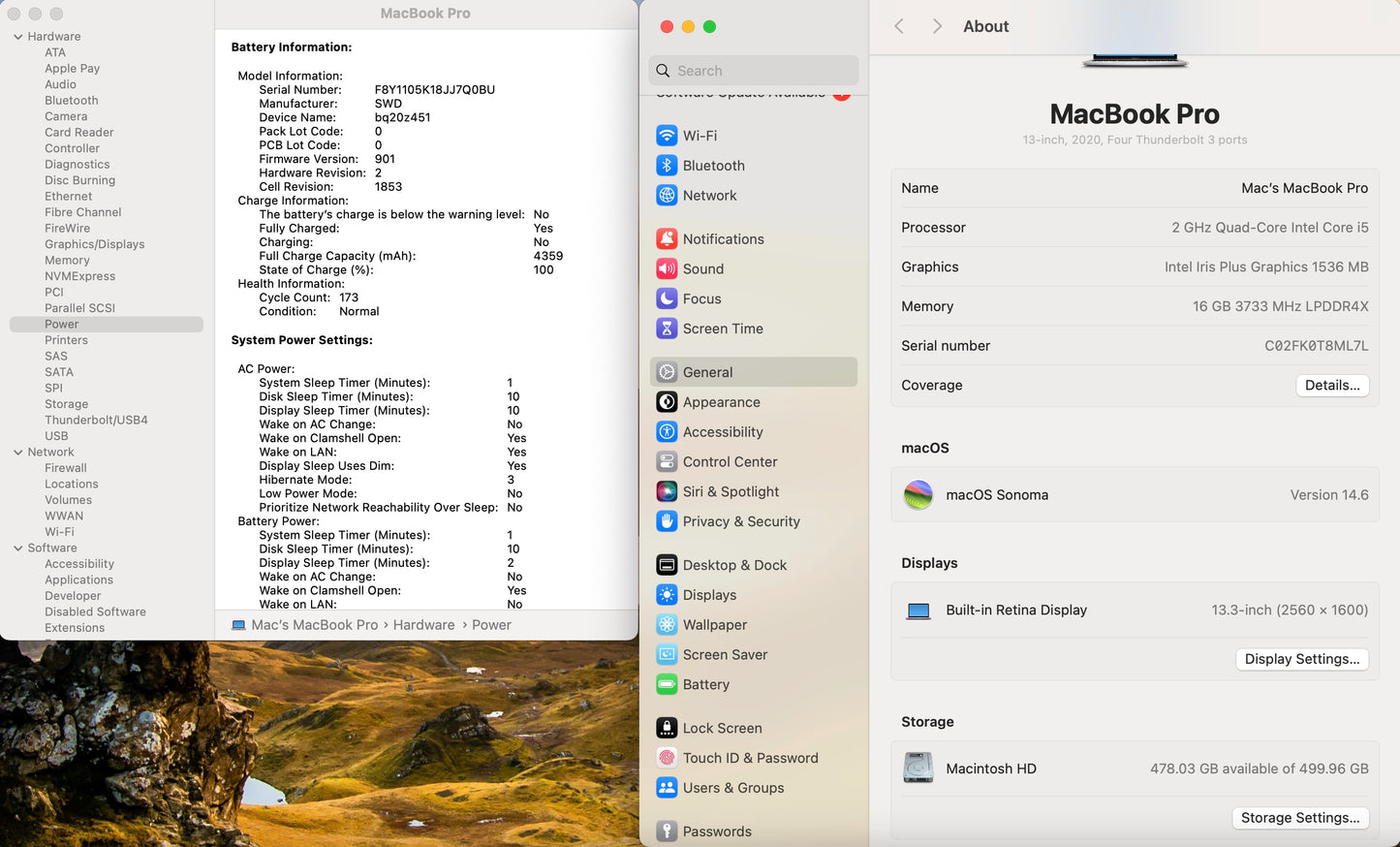Open Screen Time hourglass icon
Image resolution: width=1400 pixels, height=847 pixels.
(667, 329)
